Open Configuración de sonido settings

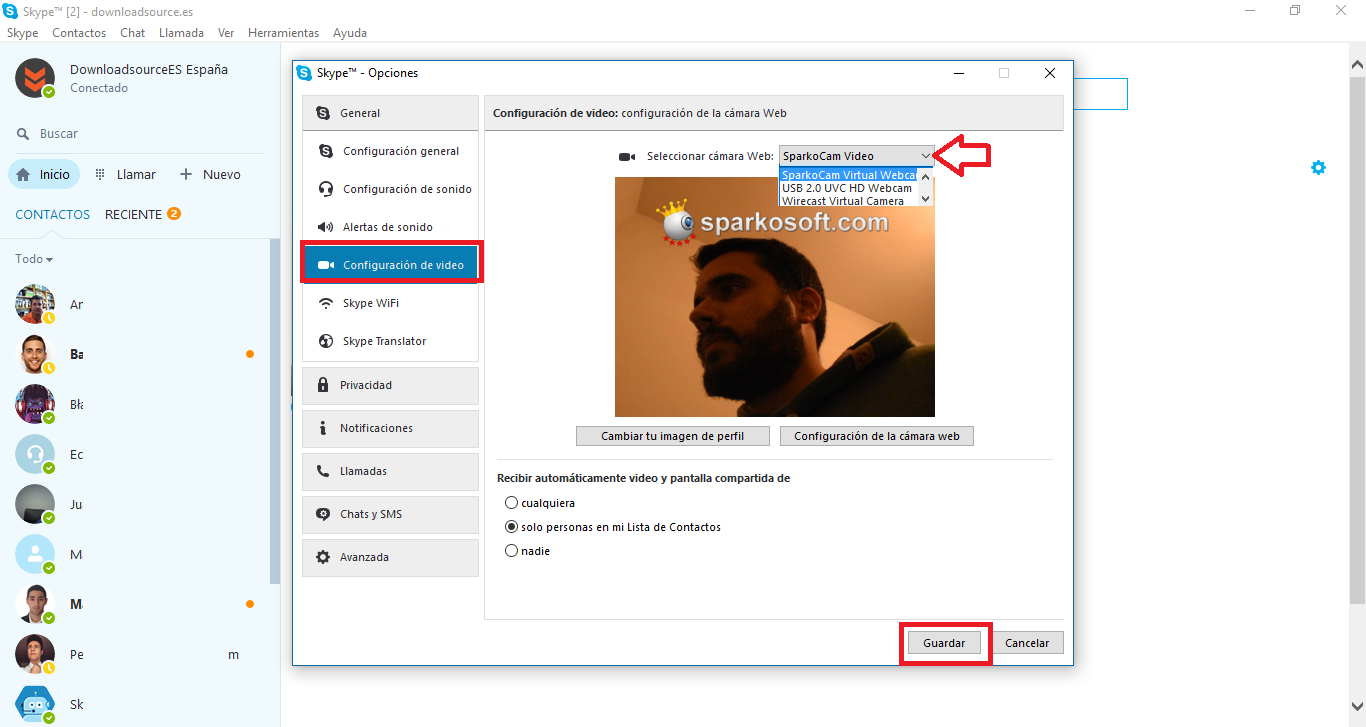coord(390,189)
